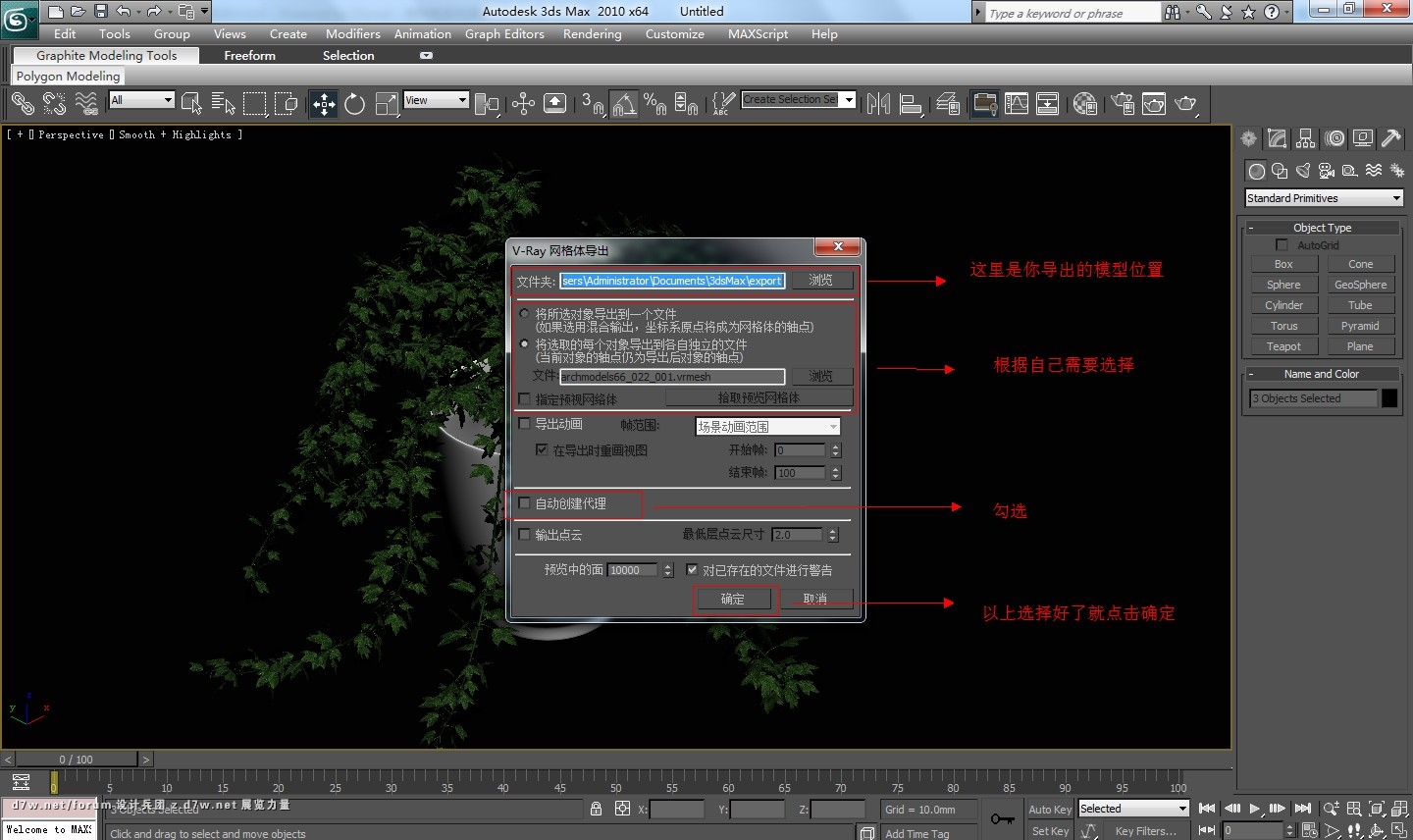The image size is (1413, 840).
Task: Click the object color swatch
Action: (1389, 398)
